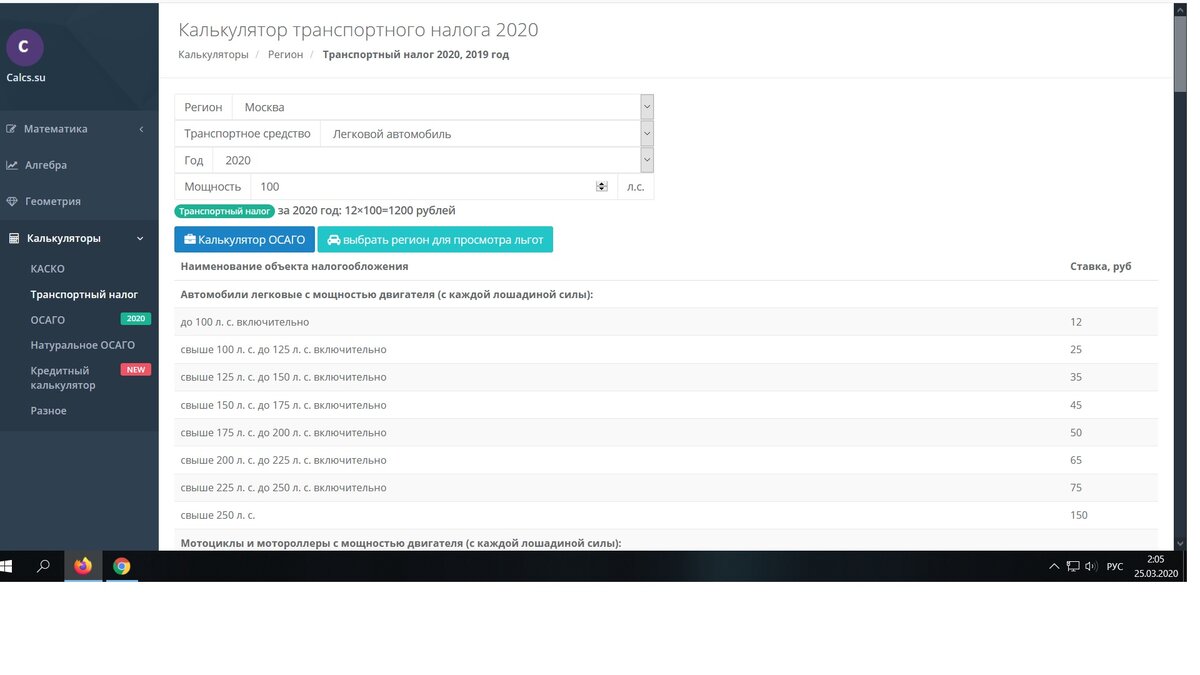Image resolution: width=1200 pixels, height=675 pixels.
Task: Launch Firefox from the taskbar
Action: pos(83,566)
